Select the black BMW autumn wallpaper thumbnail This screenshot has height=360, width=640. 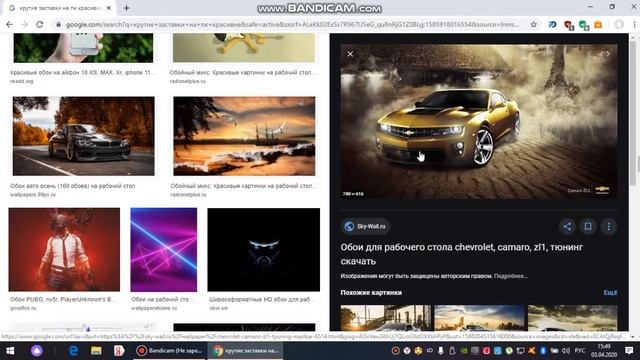pos(84,136)
